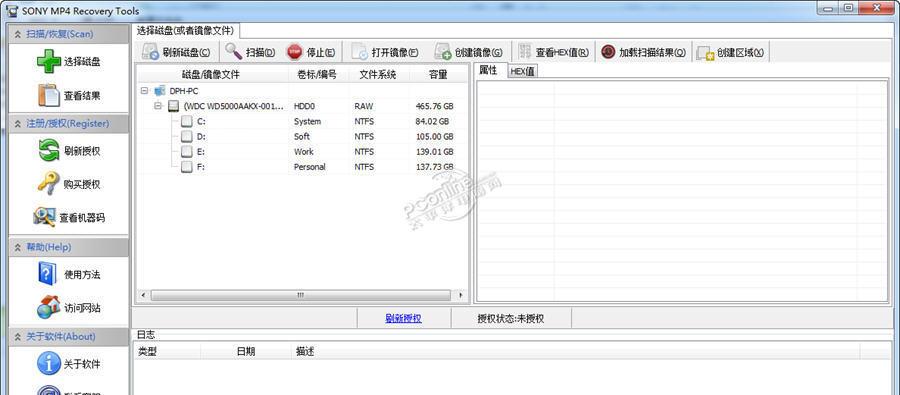Open 购买授权 key icon in sidebar

click(x=49, y=184)
